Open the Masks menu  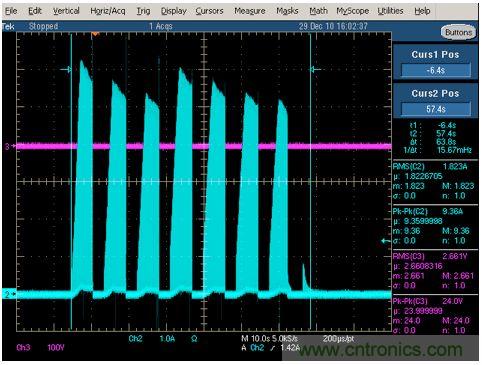pyautogui.click(x=287, y=11)
